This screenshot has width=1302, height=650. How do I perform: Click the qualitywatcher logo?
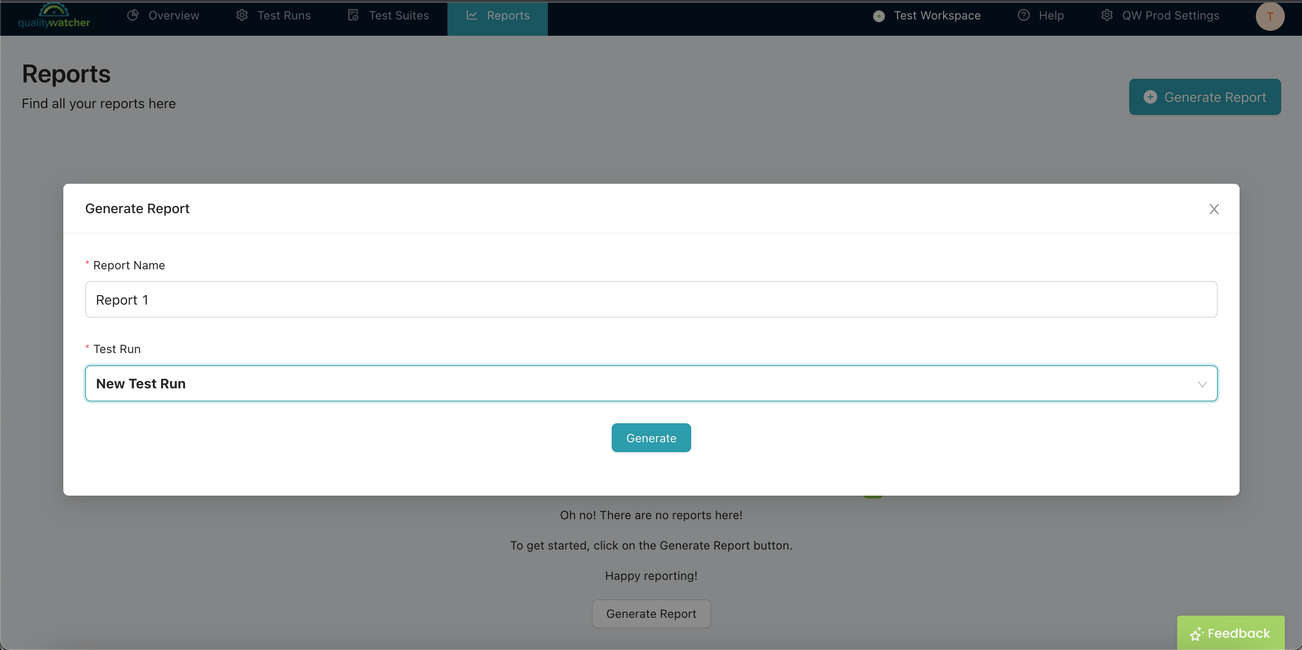[x=54, y=16]
